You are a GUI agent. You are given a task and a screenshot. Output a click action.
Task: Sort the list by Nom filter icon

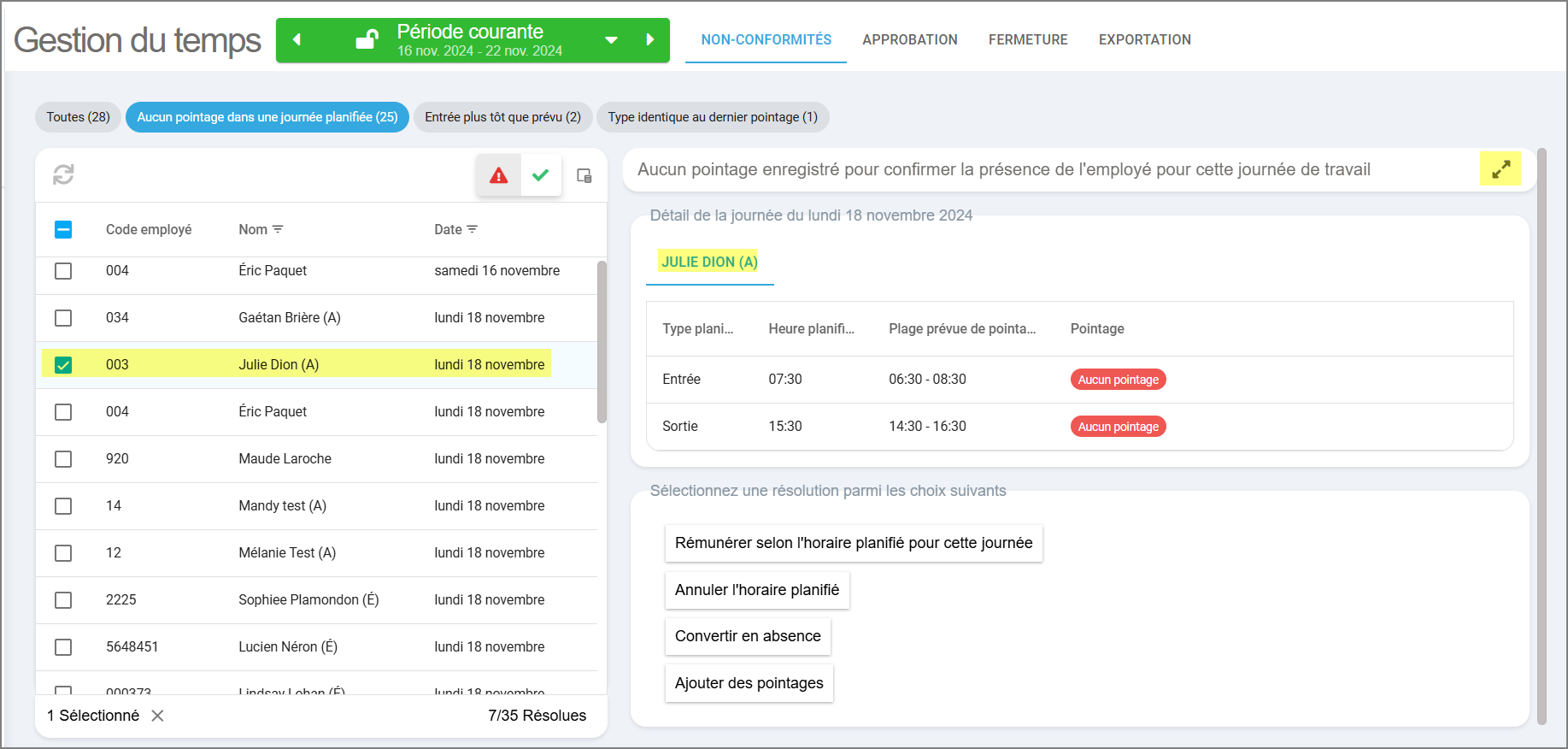click(x=278, y=229)
